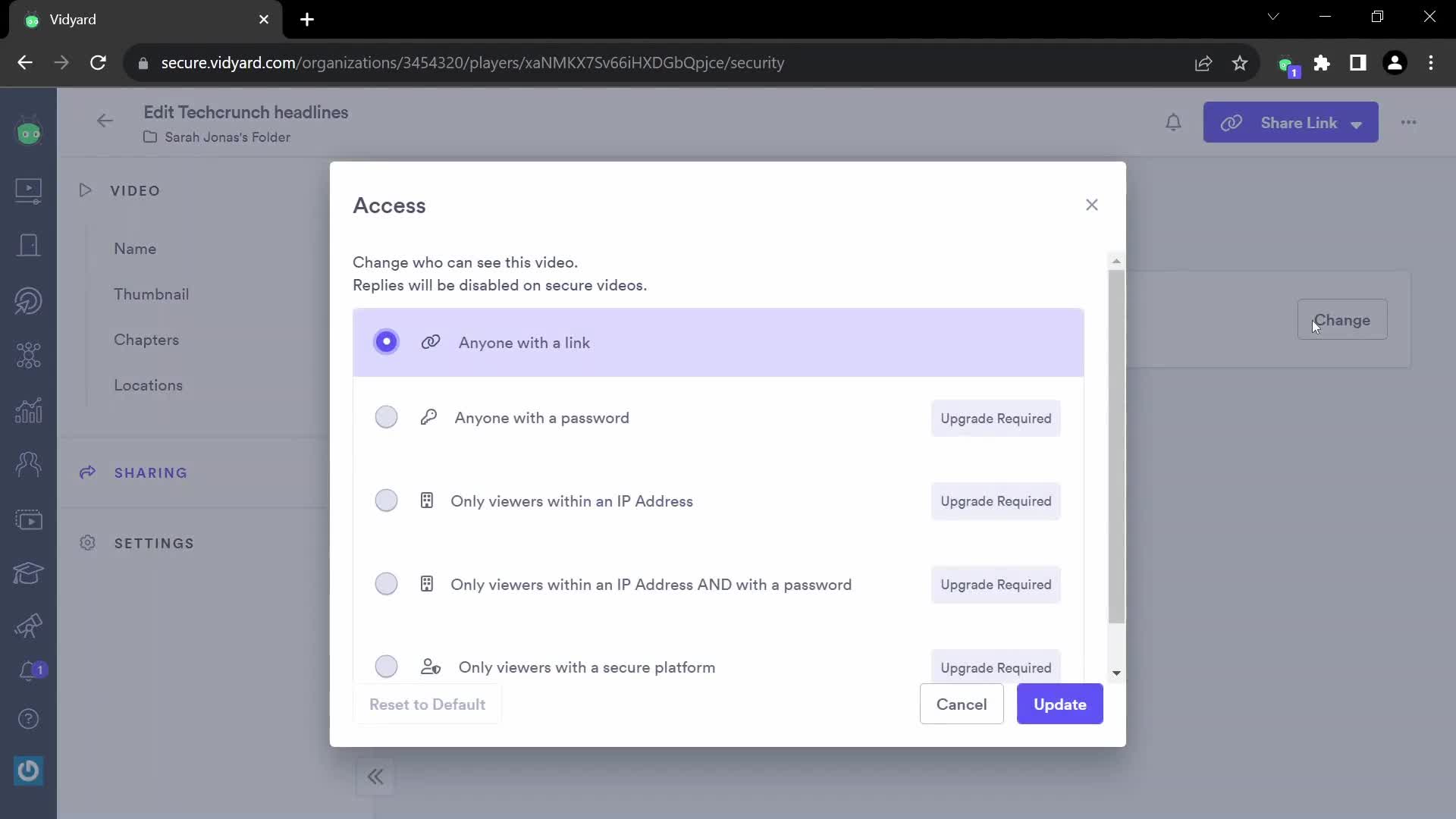1456x819 pixels.
Task: Expand SHARING section in left panel
Action: pyautogui.click(x=151, y=473)
